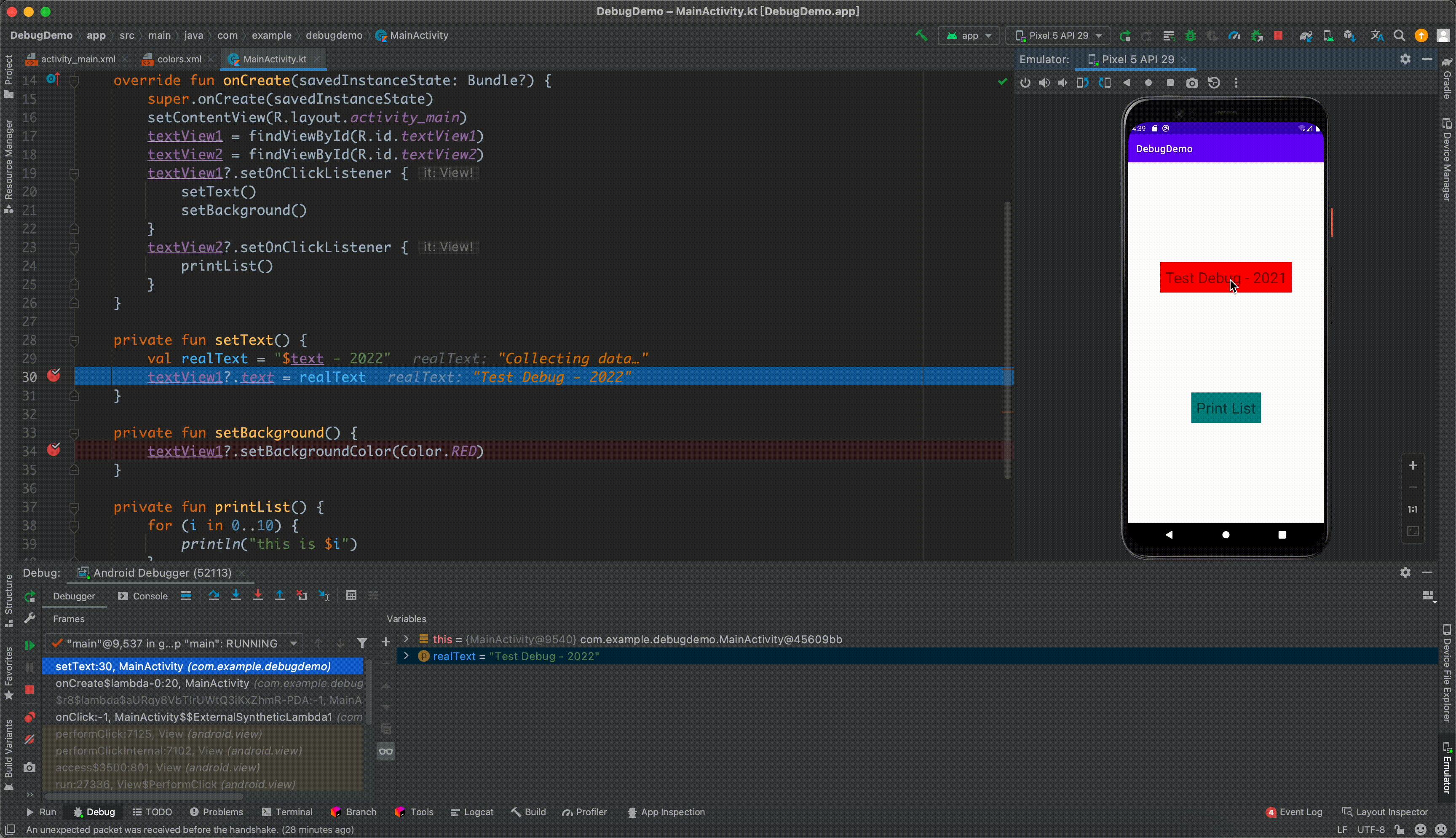Image resolution: width=1456 pixels, height=838 pixels.
Task: Click the red Test Debug text box
Action: pyautogui.click(x=1226, y=278)
